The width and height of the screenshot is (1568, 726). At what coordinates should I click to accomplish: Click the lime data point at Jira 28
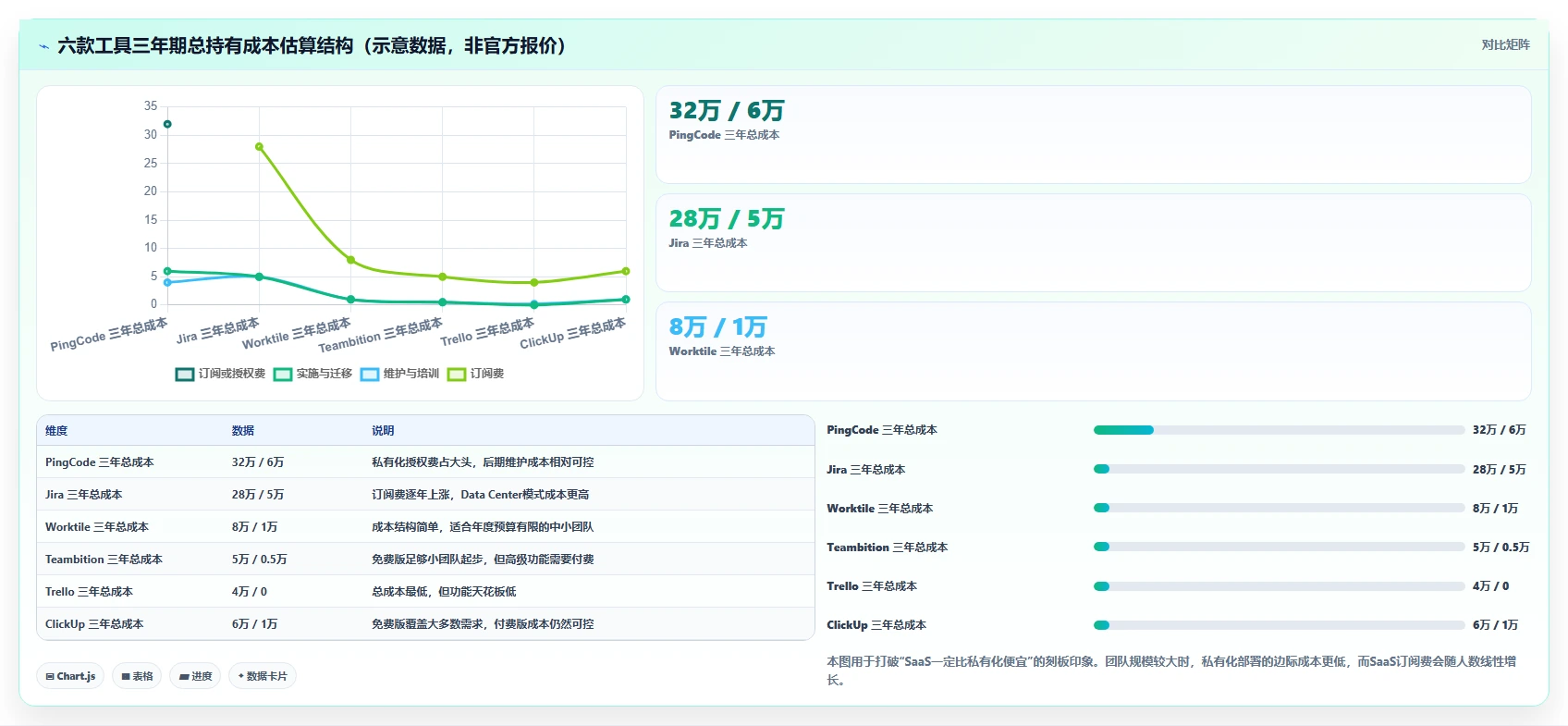pyautogui.click(x=259, y=146)
